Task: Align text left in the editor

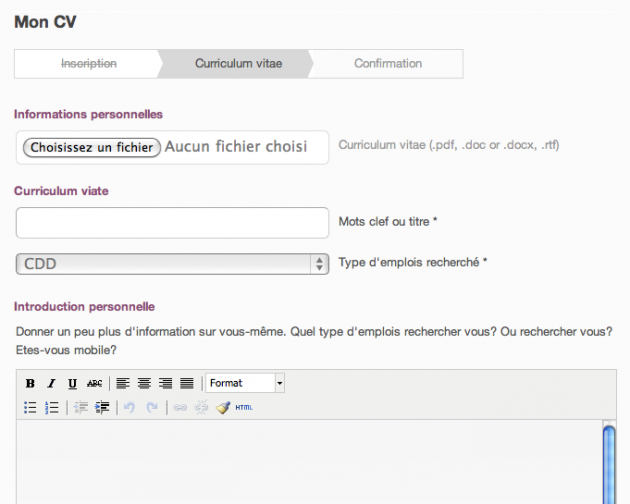Action: point(123,383)
